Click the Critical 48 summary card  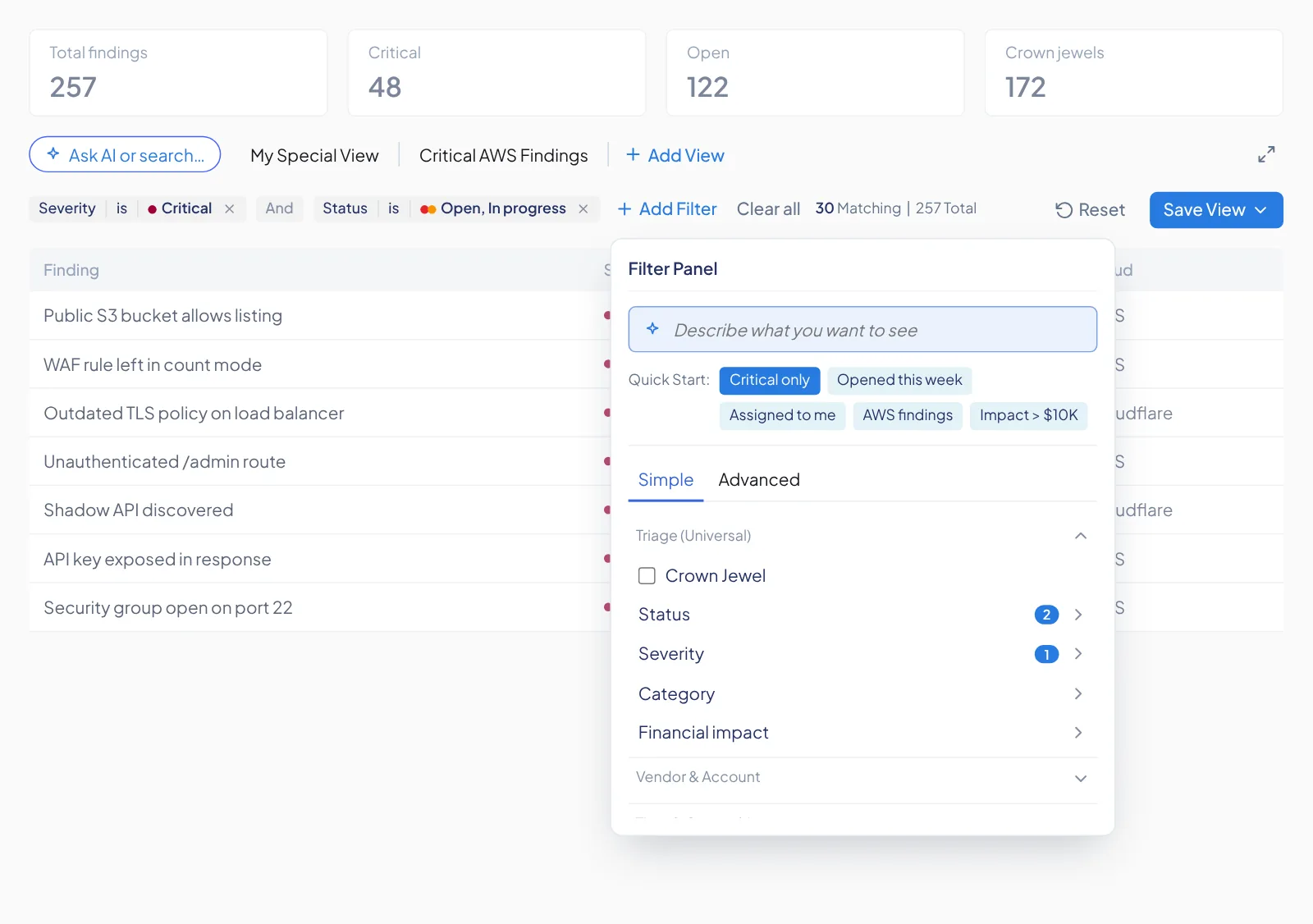point(496,72)
